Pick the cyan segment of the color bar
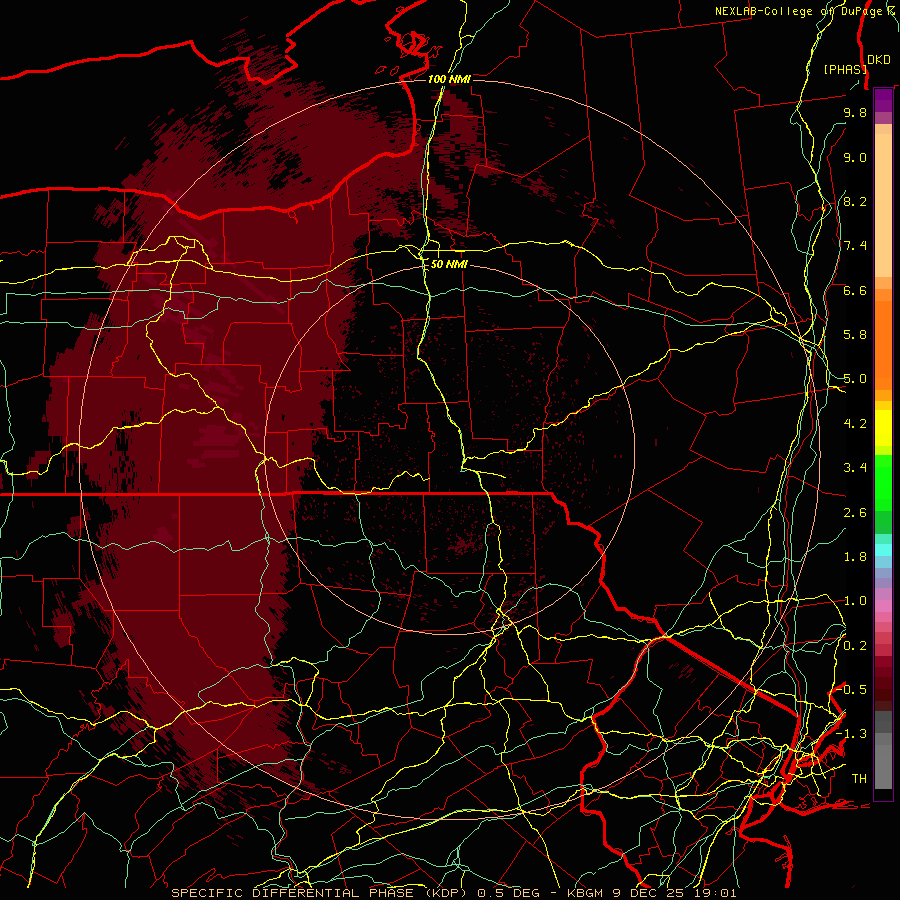Screen dimensions: 900x900 883,550
